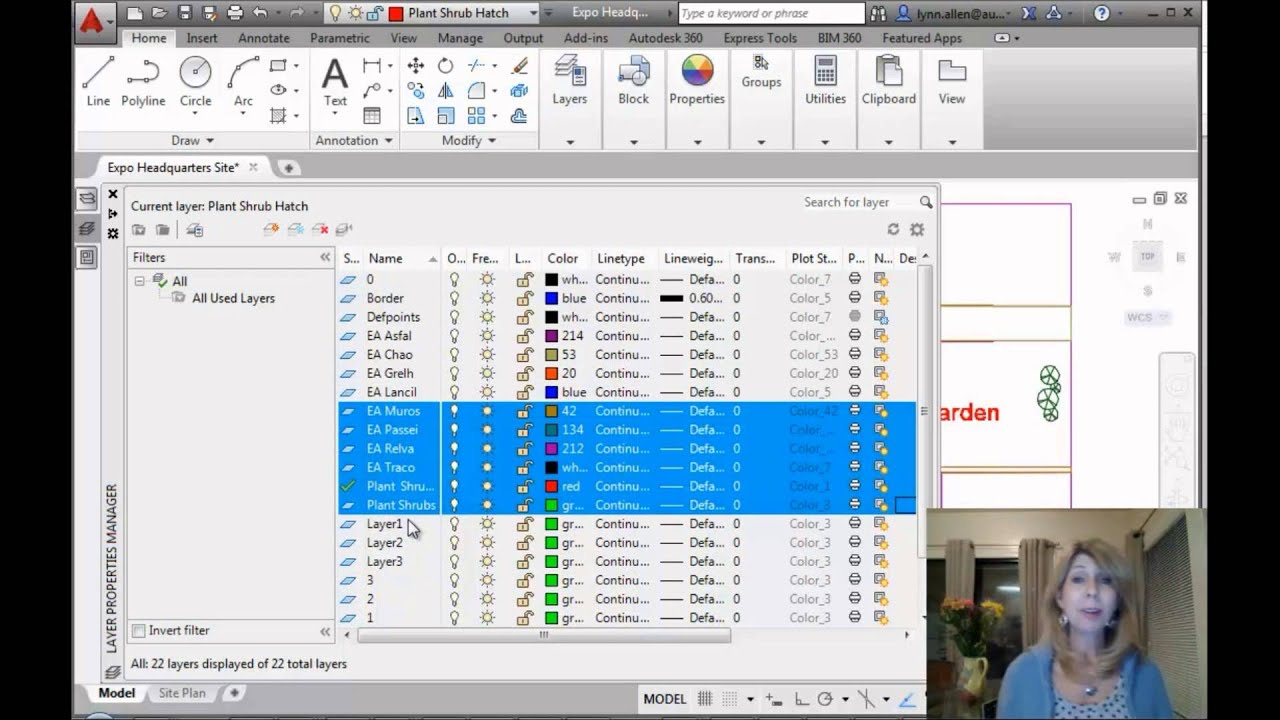Collapse the Filters pane with chevrons
Screen dimensions: 1280x720
click(x=325, y=258)
